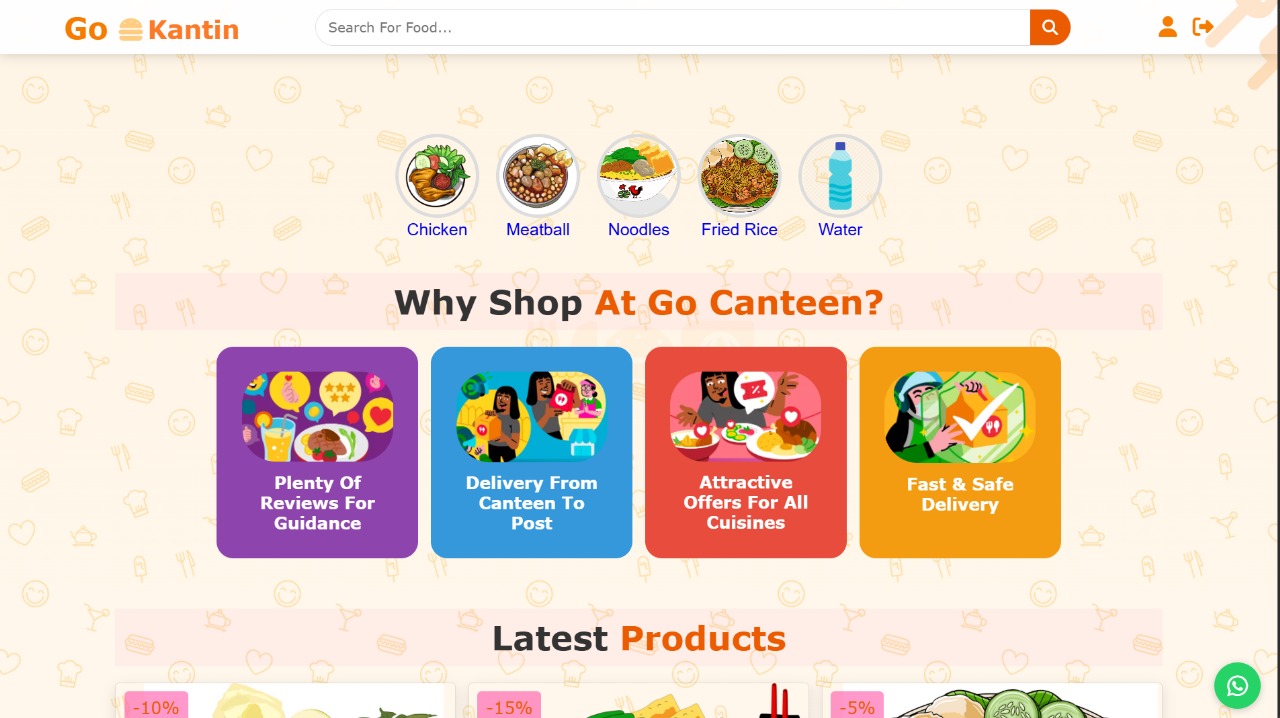This screenshot has height=718, width=1280.
Task: Open the Fried Rice text link
Action: point(739,229)
